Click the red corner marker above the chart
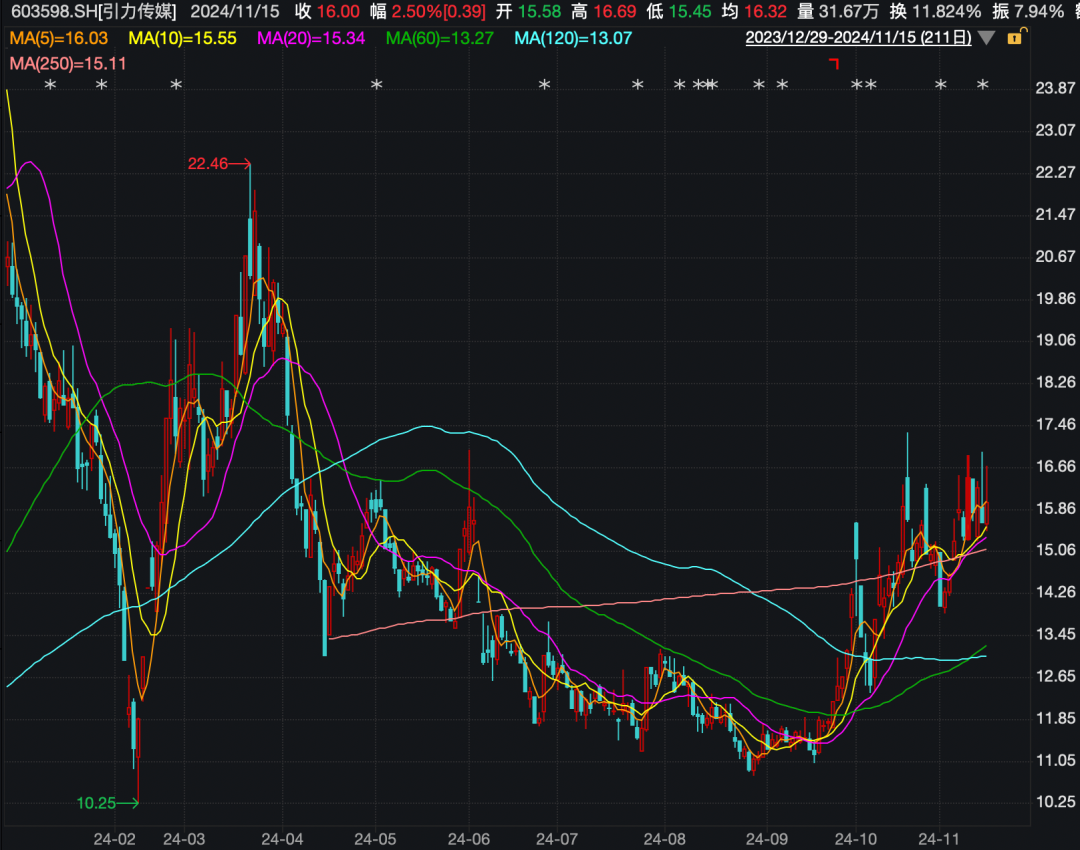1080x850 pixels. (834, 64)
